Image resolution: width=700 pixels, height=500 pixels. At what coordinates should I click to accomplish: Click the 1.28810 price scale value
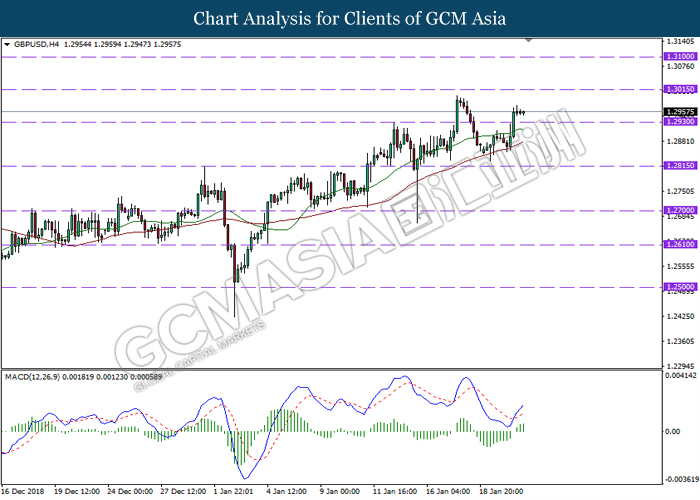pos(681,142)
